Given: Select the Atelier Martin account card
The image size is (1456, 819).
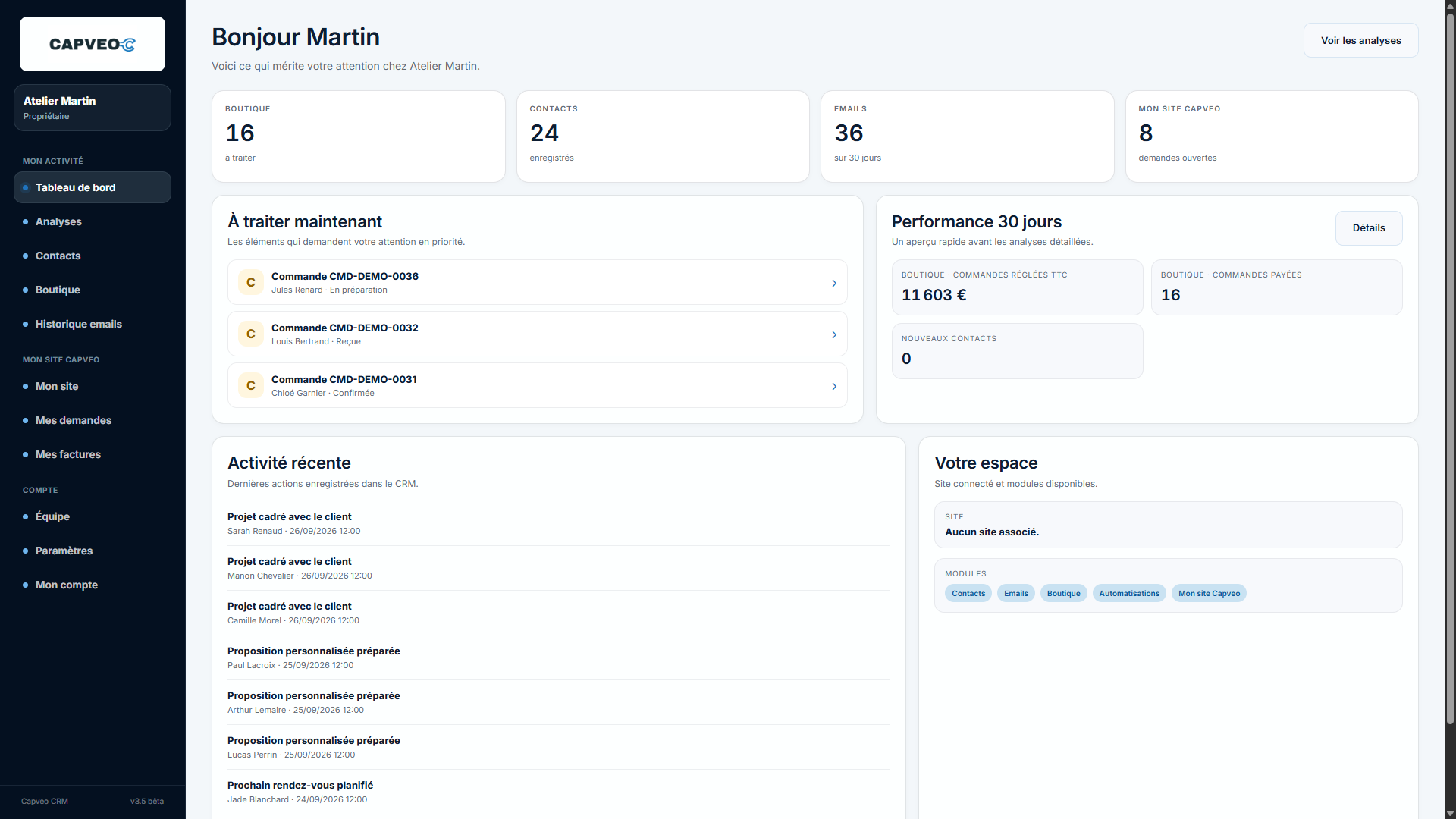Looking at the screenshot, I should [93, 108].
